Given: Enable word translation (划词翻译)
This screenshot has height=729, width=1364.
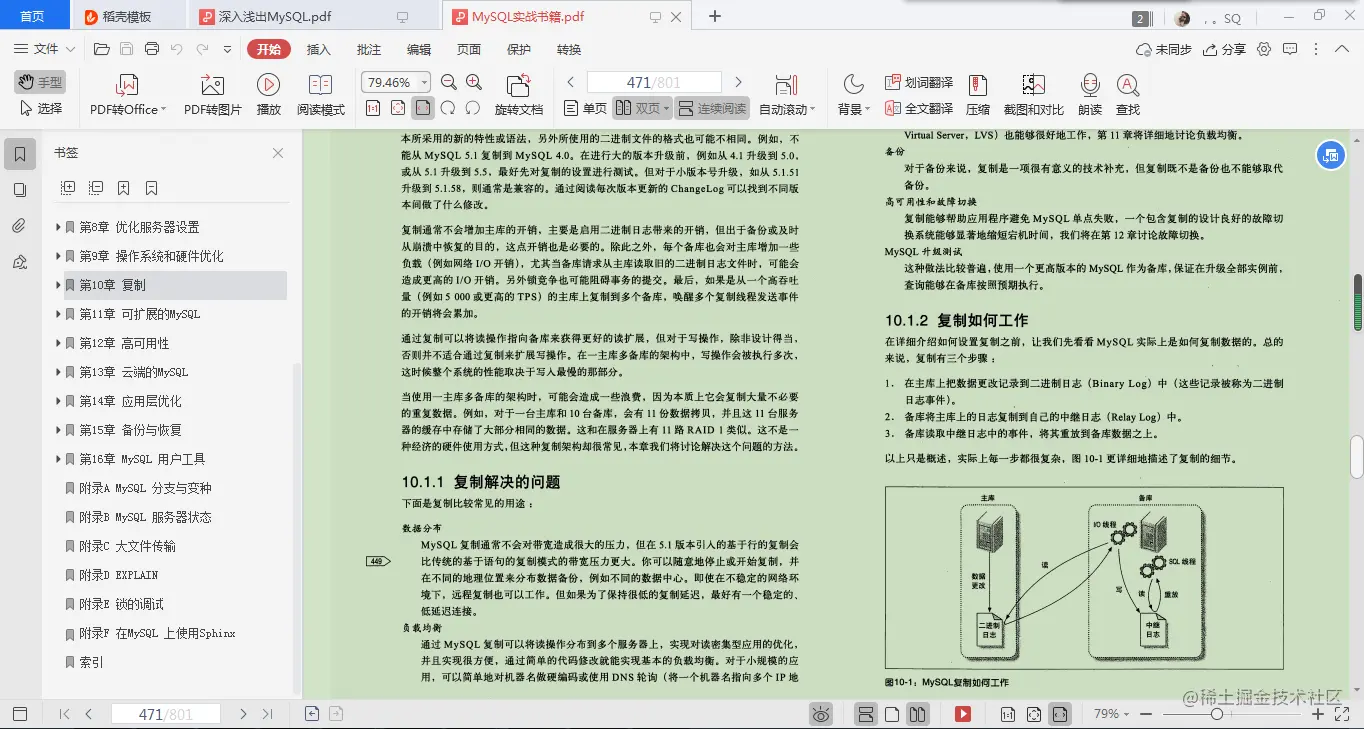Looking at the screenshot, I should tap(919, 82).
